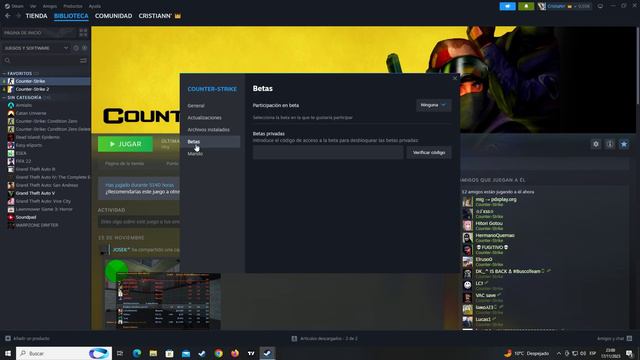This screenshot has height=360, width=640.
Task: Click the Windows taskbar Buscar search box
Action: click(64, 353)
